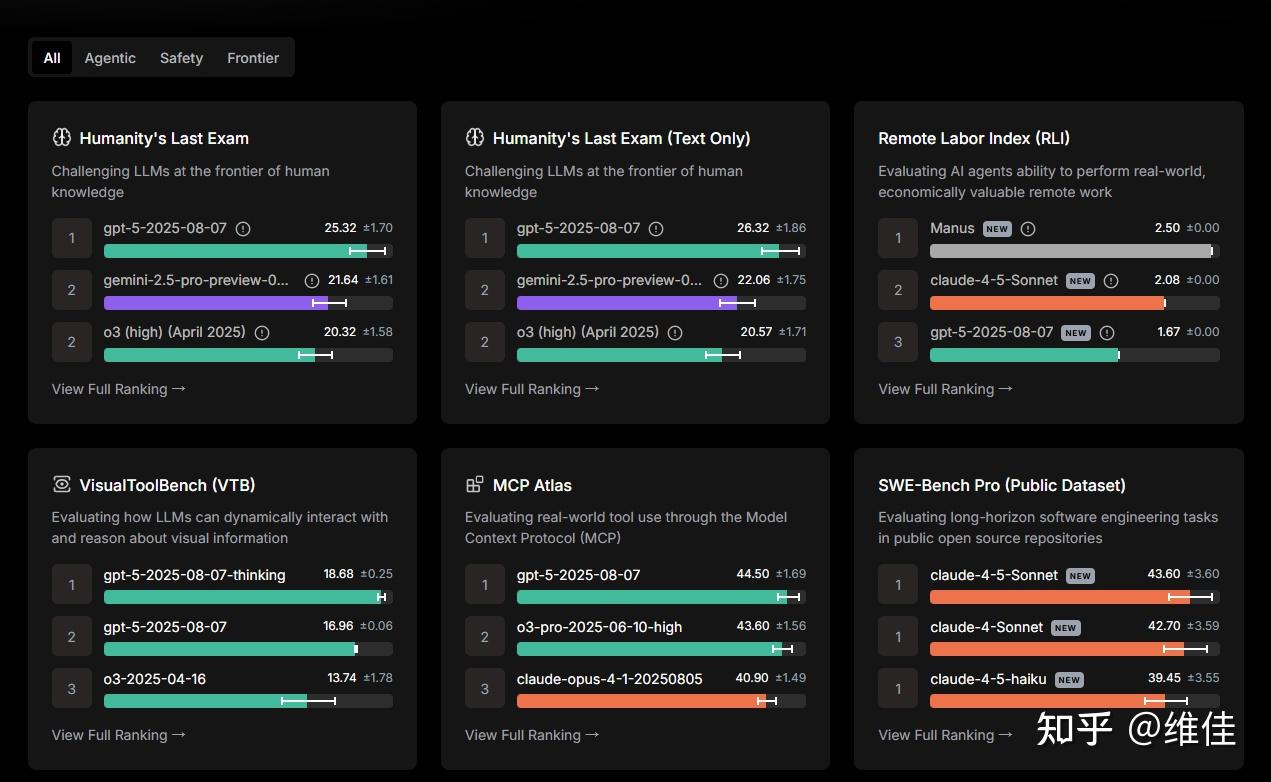Click the VisualToolBench eye icon
Viewport: 1271px width, 782px height.
coord(62,485)
